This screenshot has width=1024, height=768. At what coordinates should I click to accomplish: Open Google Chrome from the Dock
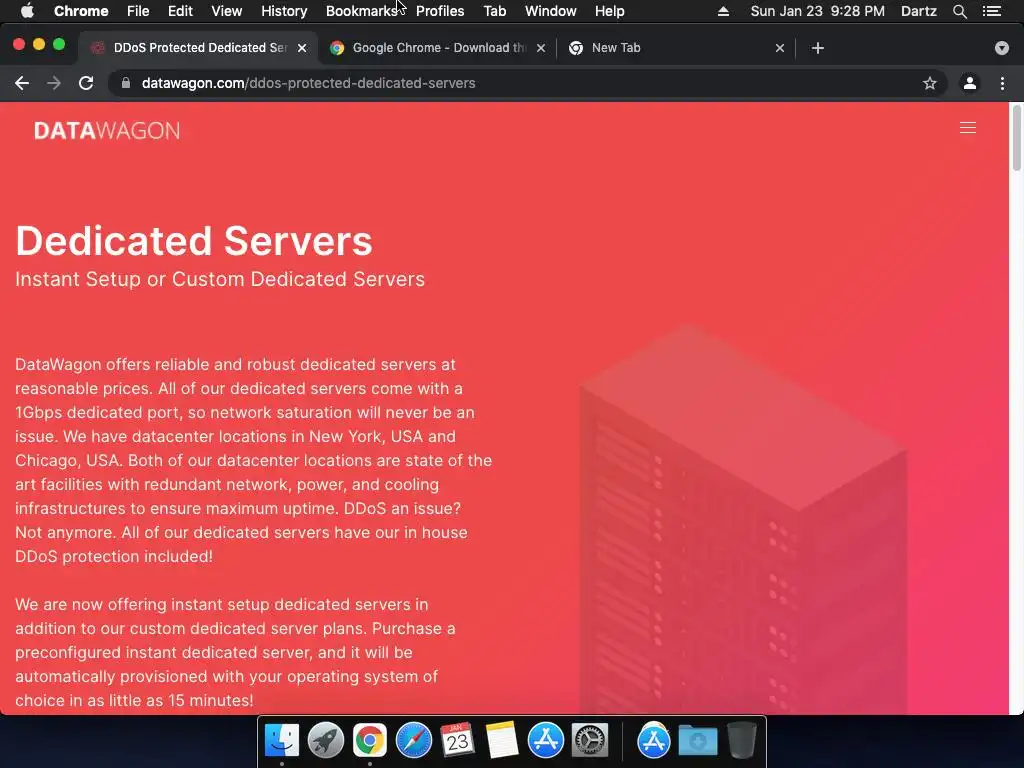tap(370, 741)
